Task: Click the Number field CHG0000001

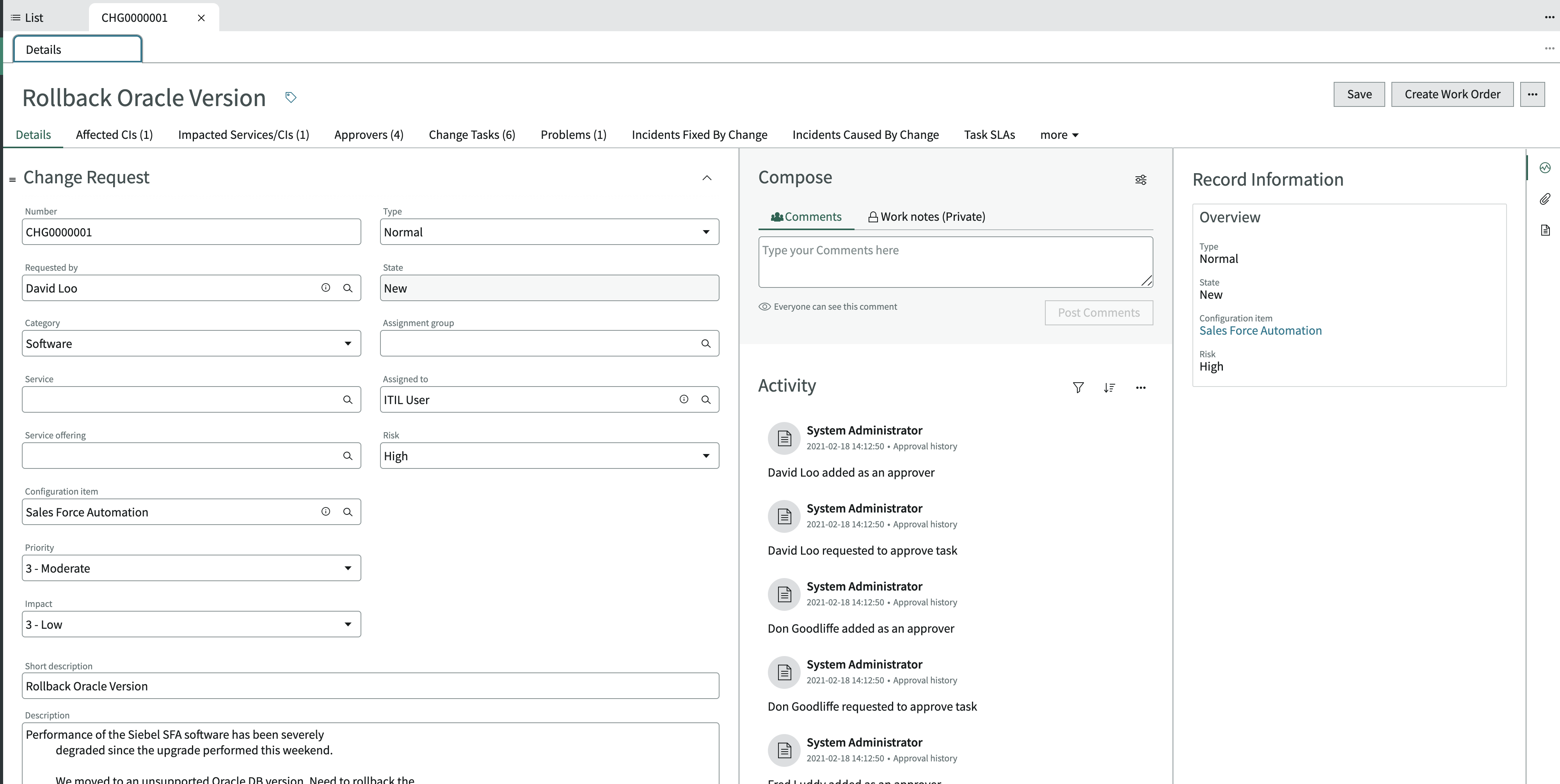Action: point(191,232)
